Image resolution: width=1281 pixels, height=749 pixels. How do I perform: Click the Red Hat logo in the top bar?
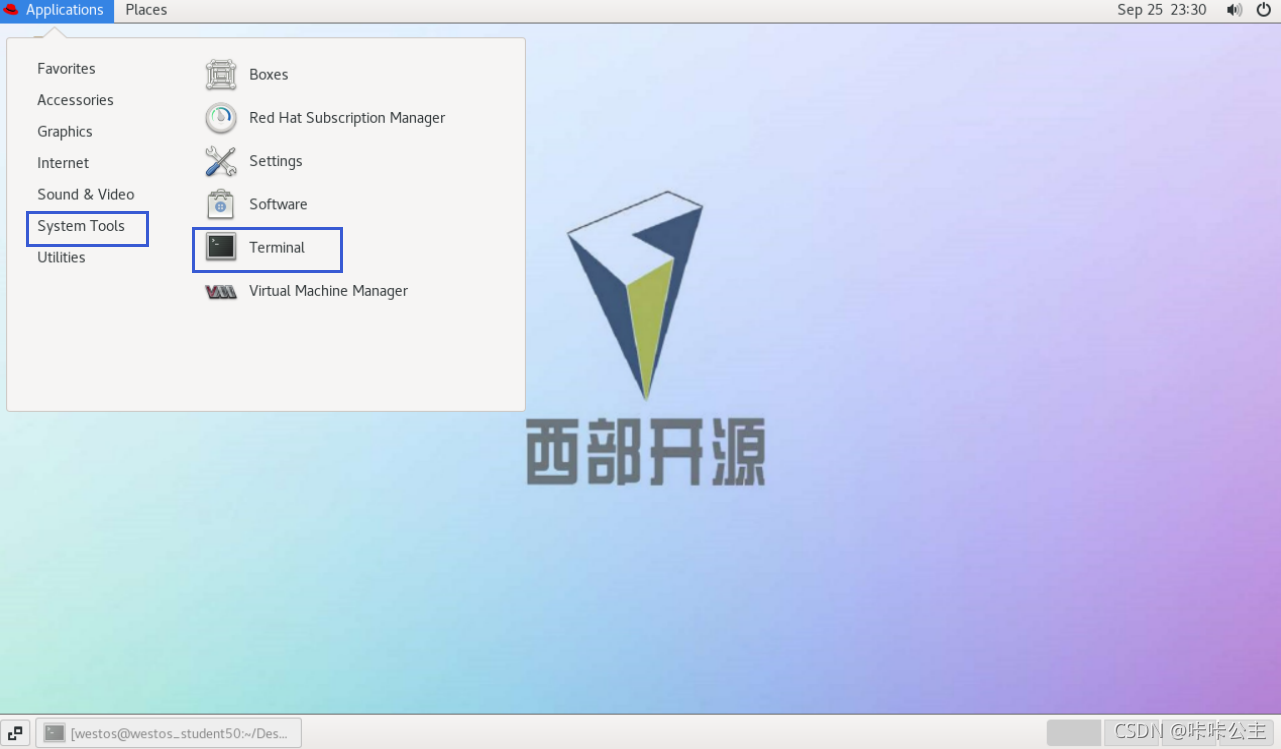click(x=11, y=10)
